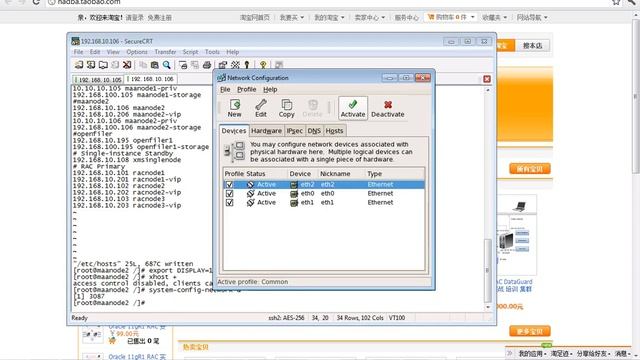The width and height of the screenshot is (640, 360).
Task: Click the printer icon in the SecureCRT toolbar
Action: click(x=207, y=64)
